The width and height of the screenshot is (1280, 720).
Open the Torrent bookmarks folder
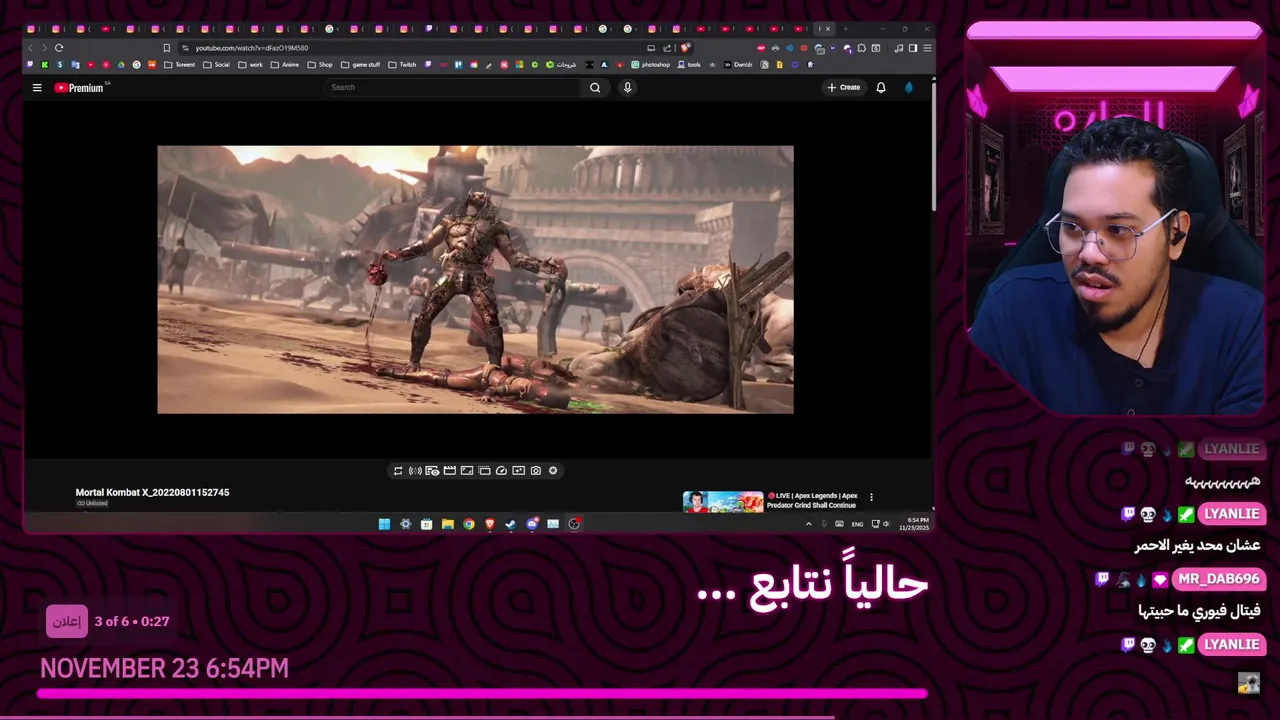(x=179, y=65)
